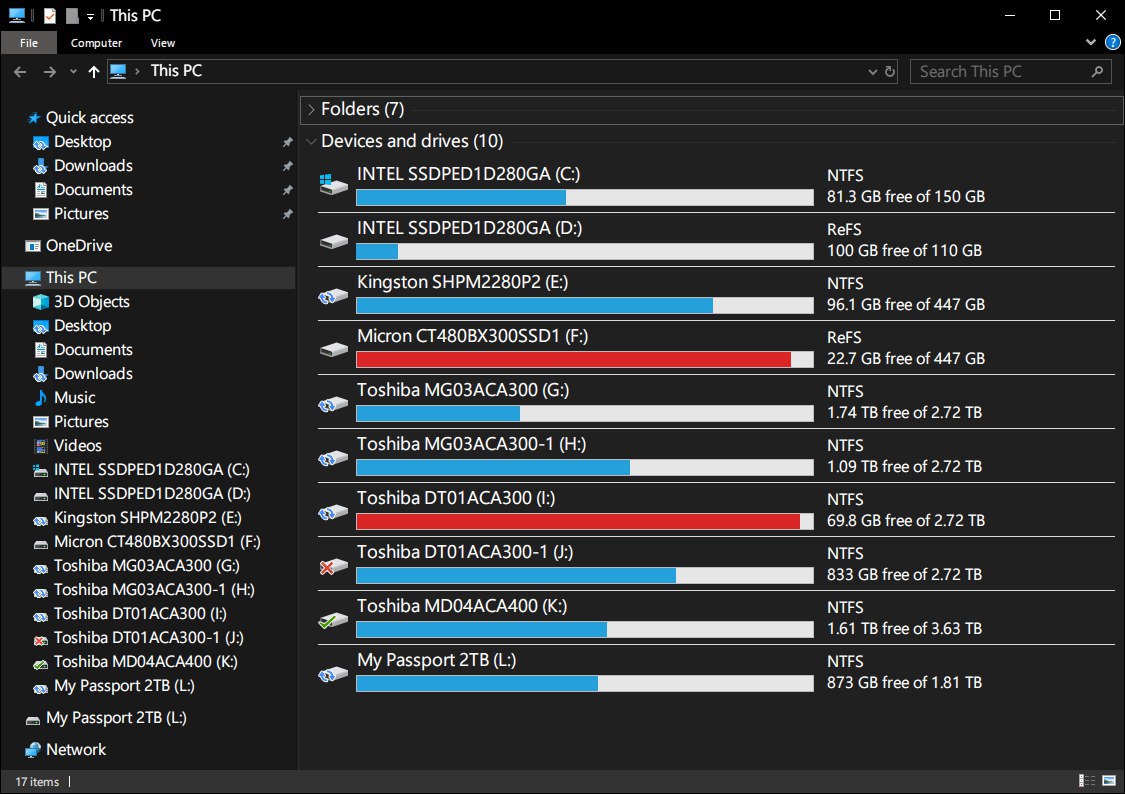Go forward with the right arrow
Screen dimensions: 1125x794
coord(50,72)
